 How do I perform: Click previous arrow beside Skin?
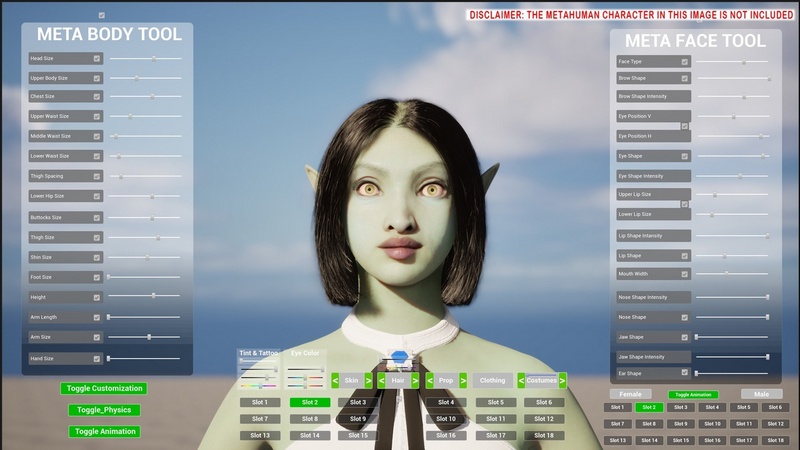(335, 381)
